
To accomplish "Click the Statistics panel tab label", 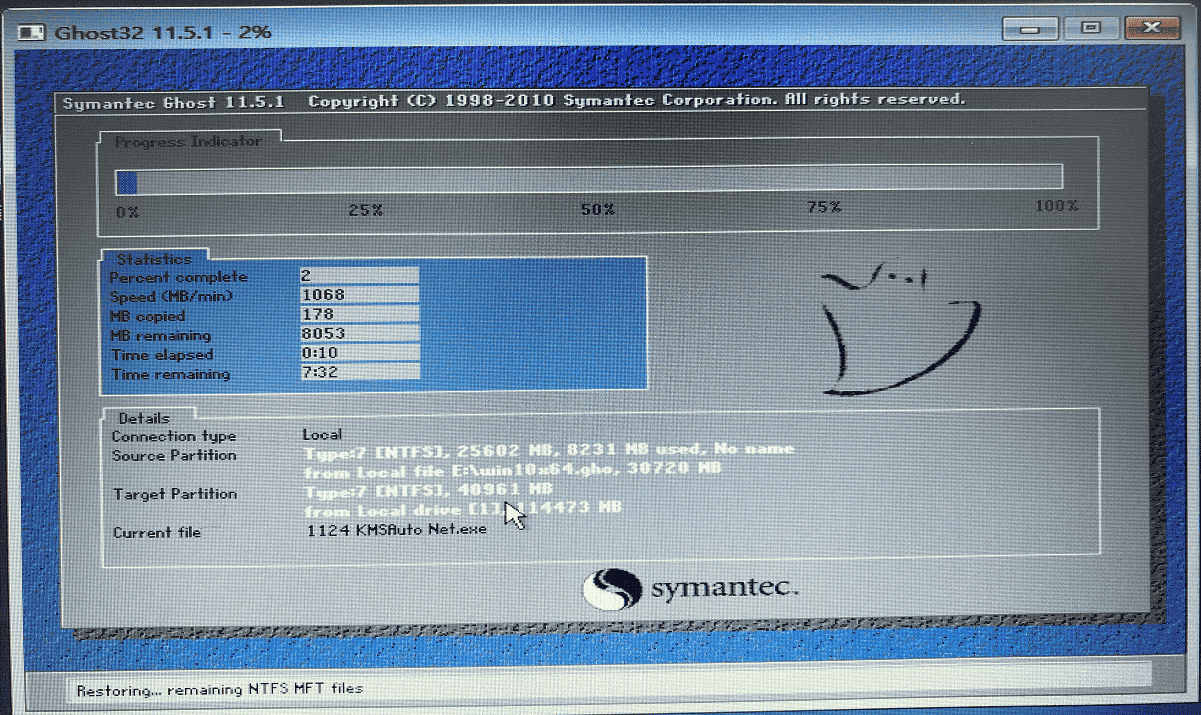I will coord(153,260).
